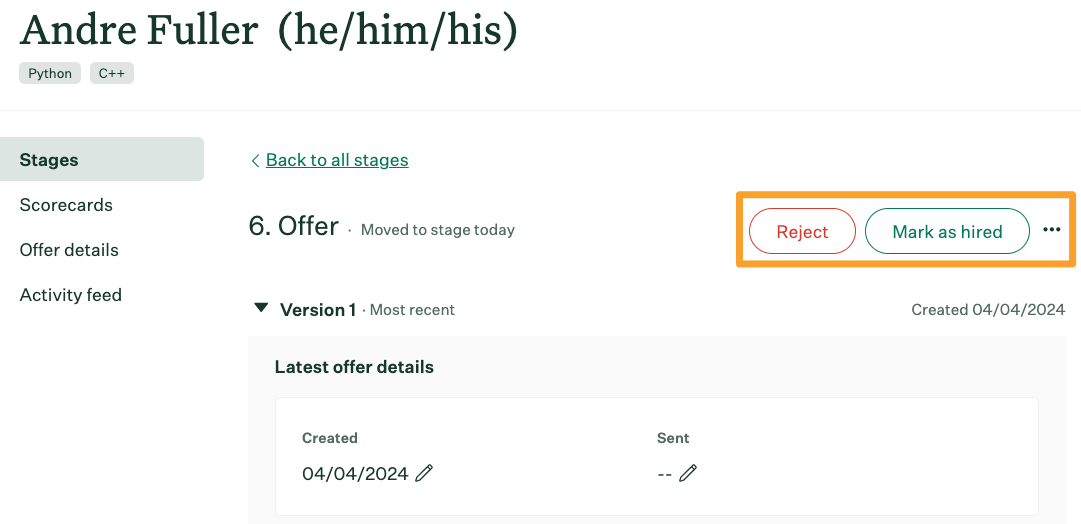1081x524 pixels.
Task: Edit the offer Created date pencil icon
Action: [x=424, y=473]
